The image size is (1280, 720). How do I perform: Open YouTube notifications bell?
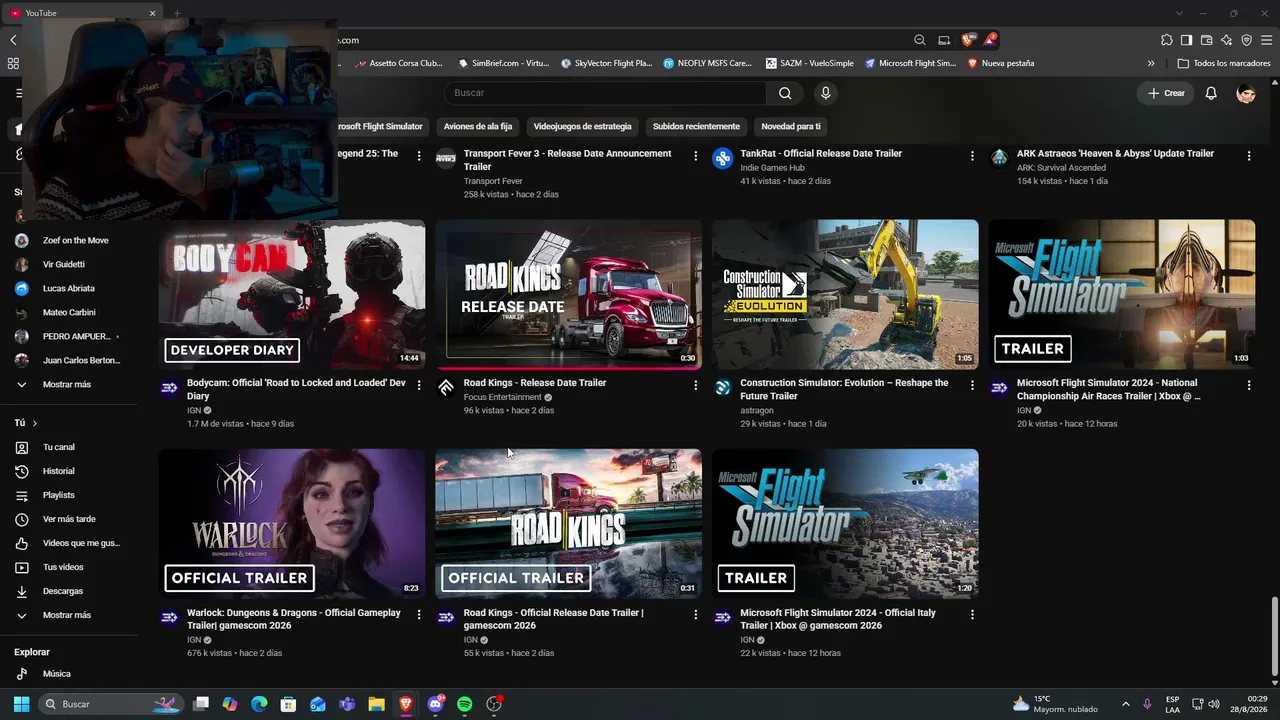pyautogui.click(x=1211, y=93)
